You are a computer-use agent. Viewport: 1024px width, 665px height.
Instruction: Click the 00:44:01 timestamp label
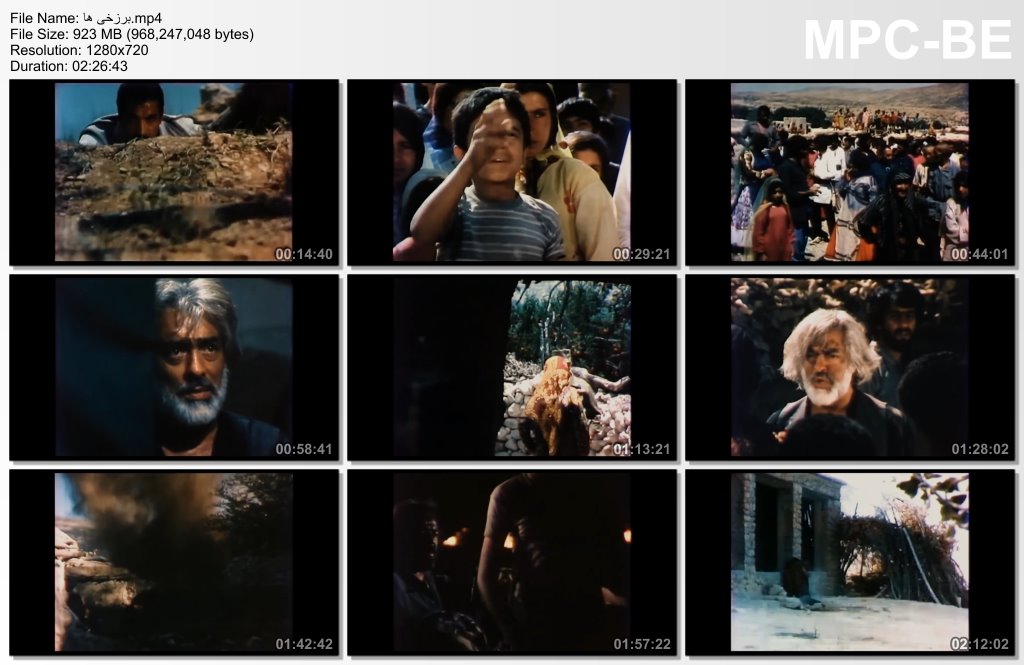pos(980,254)
